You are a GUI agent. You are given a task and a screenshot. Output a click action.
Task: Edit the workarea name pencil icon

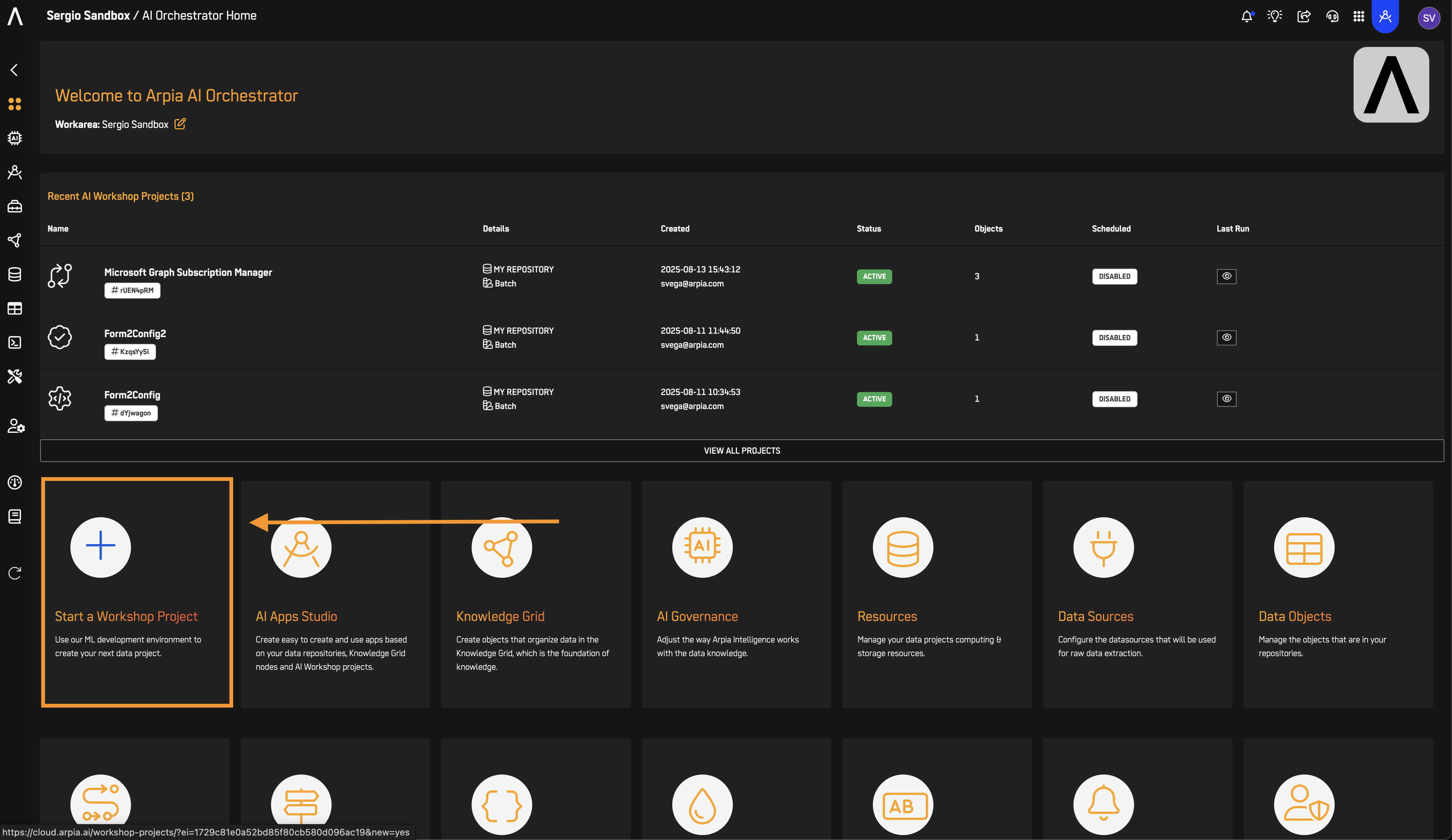[180, 124]
